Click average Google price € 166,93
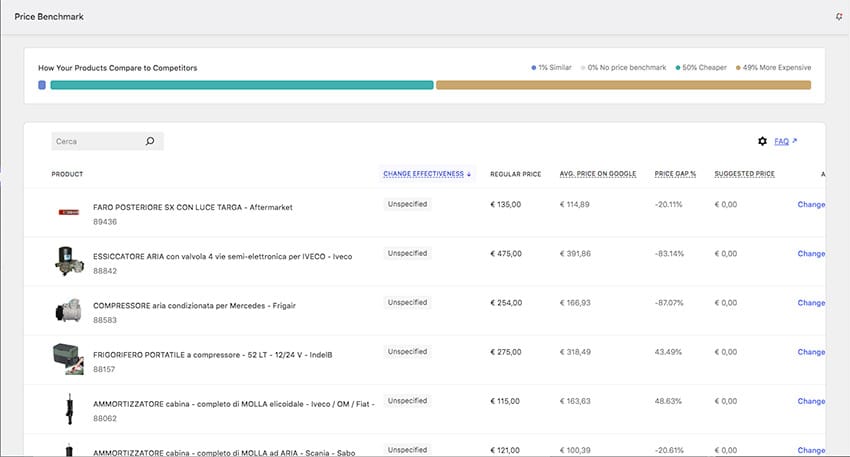The image size is (850, 457). click(x=575, y=303)
